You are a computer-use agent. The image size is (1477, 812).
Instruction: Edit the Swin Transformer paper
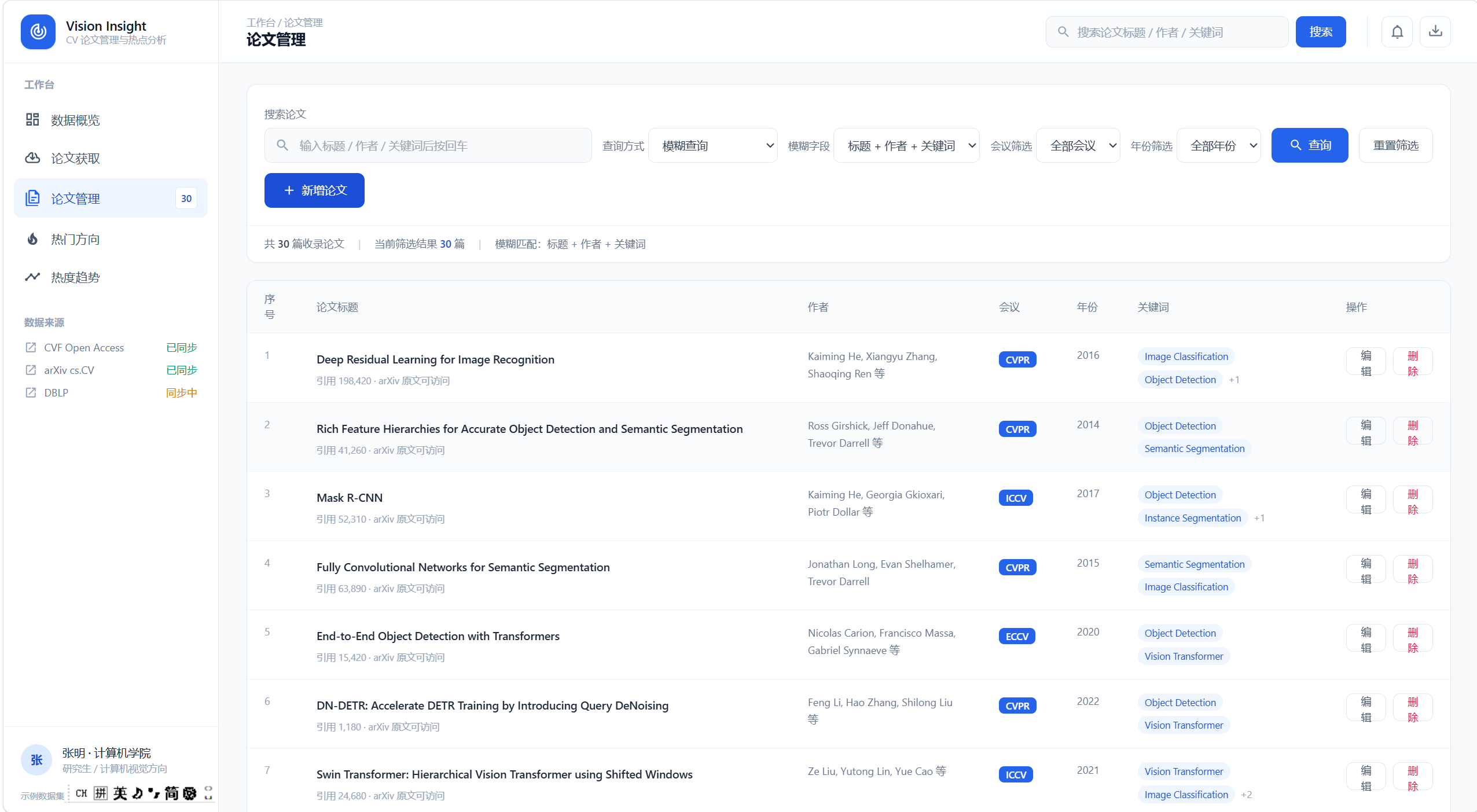1366,777
